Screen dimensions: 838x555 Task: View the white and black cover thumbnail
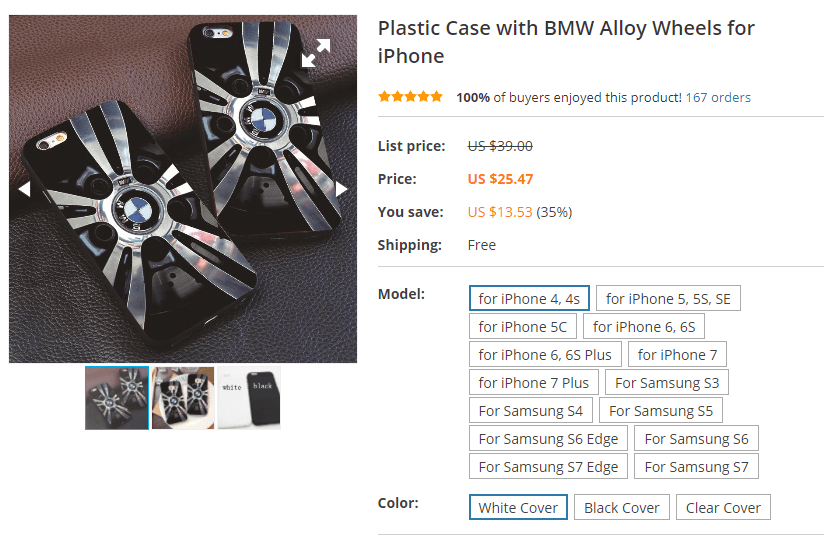[x=249, y=398]
